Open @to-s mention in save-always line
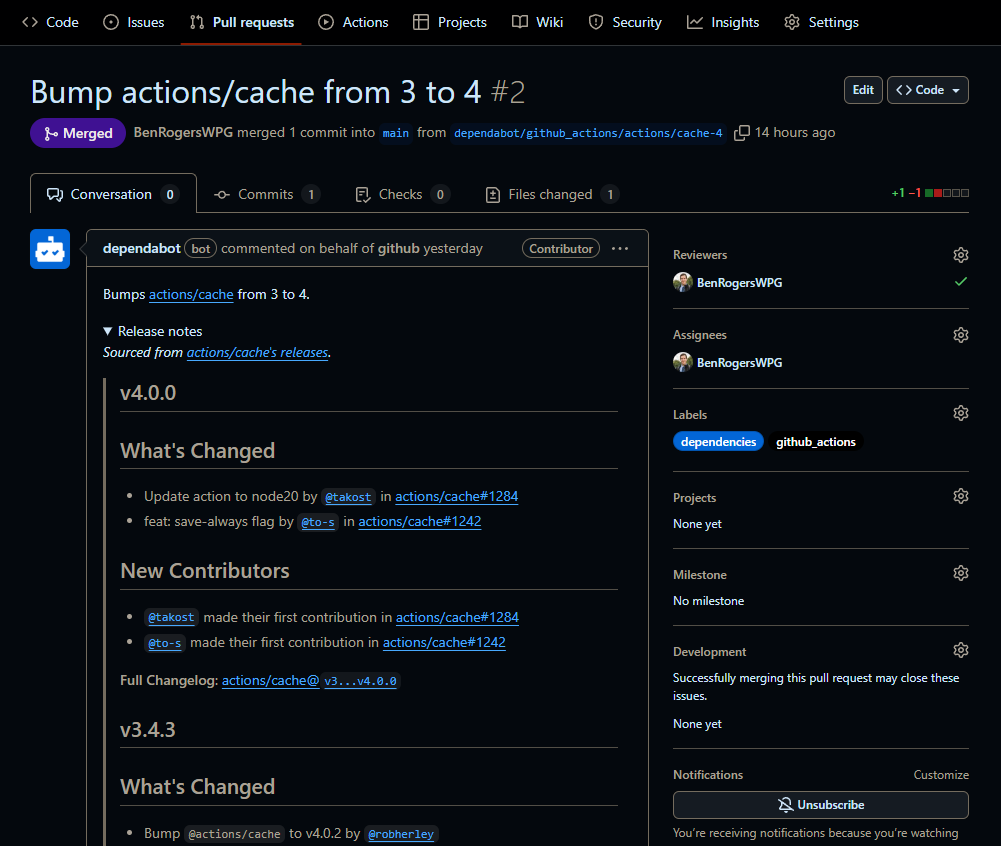This screenshot has width=1001, height=846. click(318, 522)
